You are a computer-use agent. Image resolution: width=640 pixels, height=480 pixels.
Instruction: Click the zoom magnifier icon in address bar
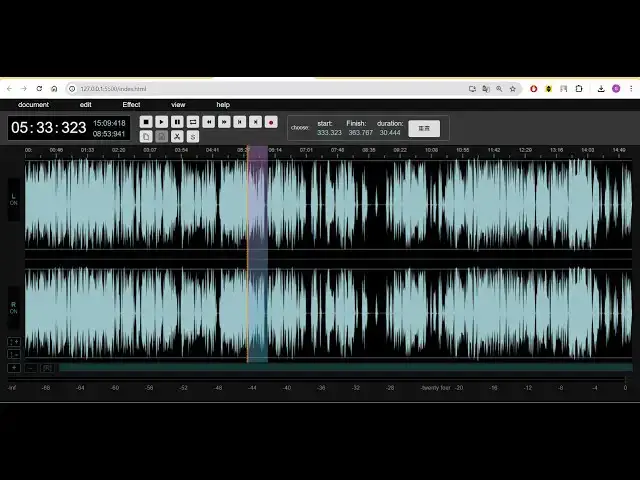[x=499, y=89]
